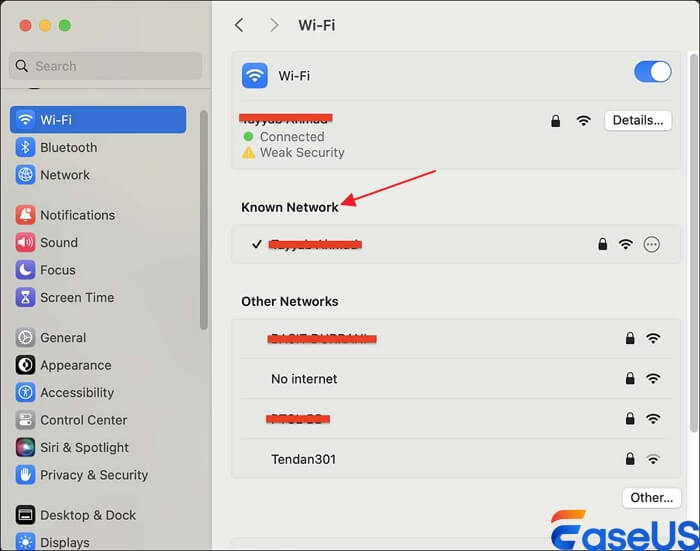Viewport: 700px width, 551px height.
Task: Go back with the left chevron
Action: coord(239,25)
